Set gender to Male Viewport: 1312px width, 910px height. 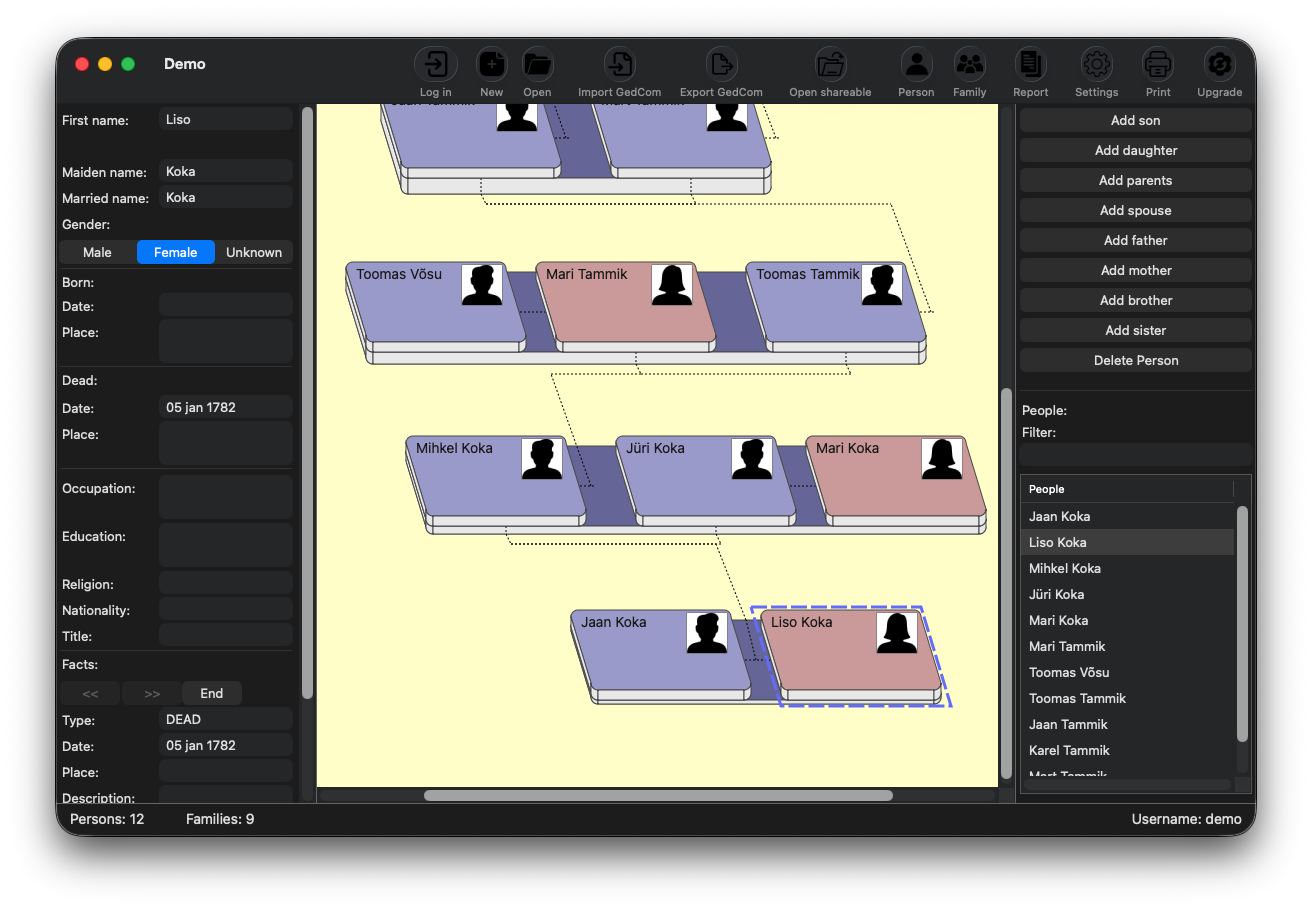(x=97, y=252)
